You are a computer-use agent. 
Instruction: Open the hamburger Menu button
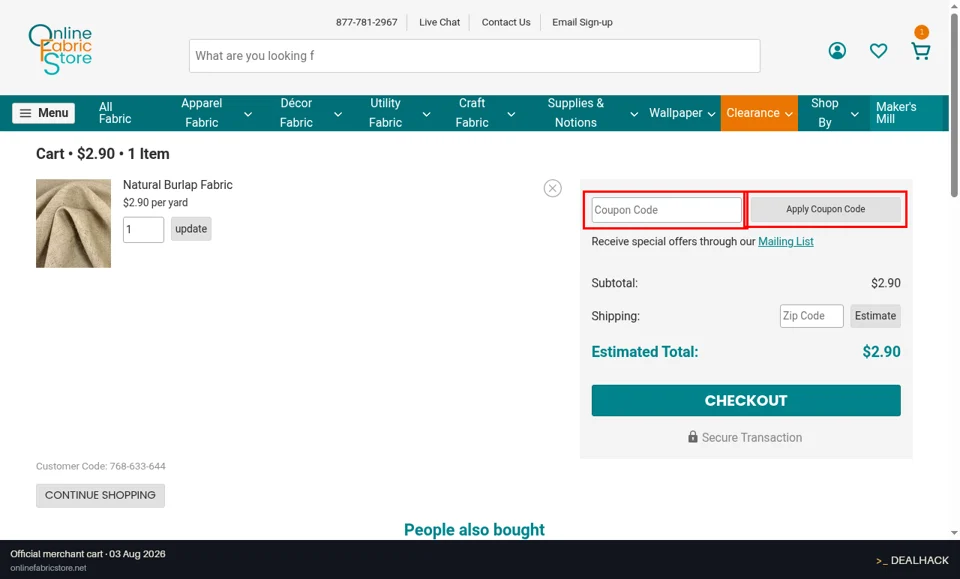point(43,113)
